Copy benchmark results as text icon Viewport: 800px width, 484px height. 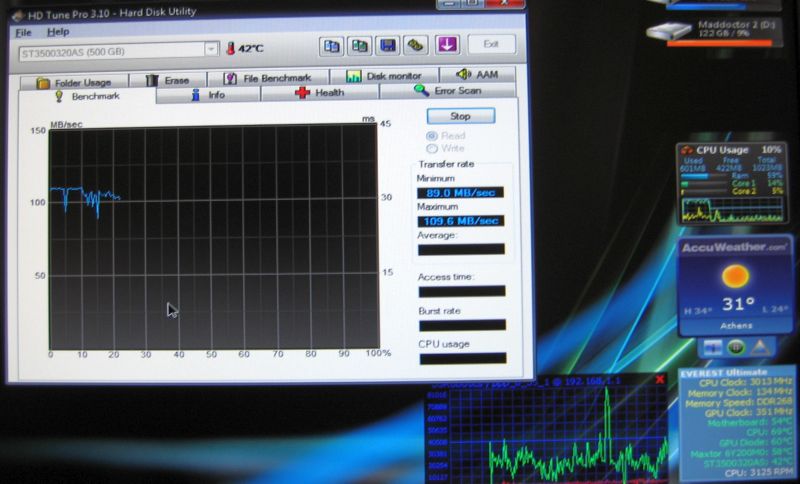coord(331,46)
